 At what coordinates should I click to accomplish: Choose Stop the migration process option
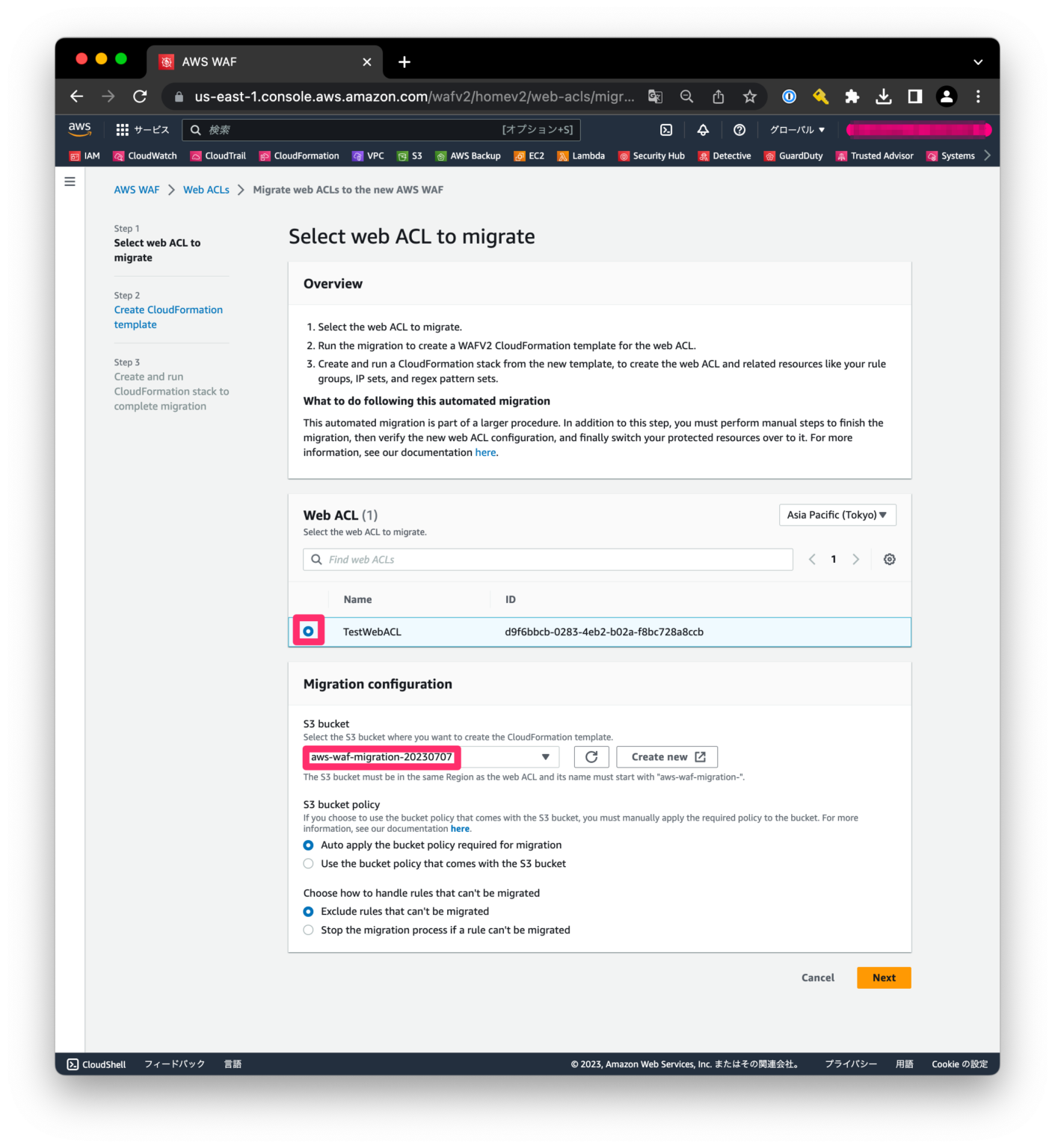point(308,931)
